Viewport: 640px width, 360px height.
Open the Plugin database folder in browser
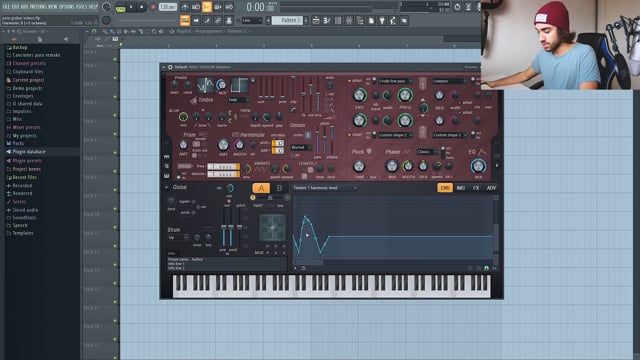29,151
